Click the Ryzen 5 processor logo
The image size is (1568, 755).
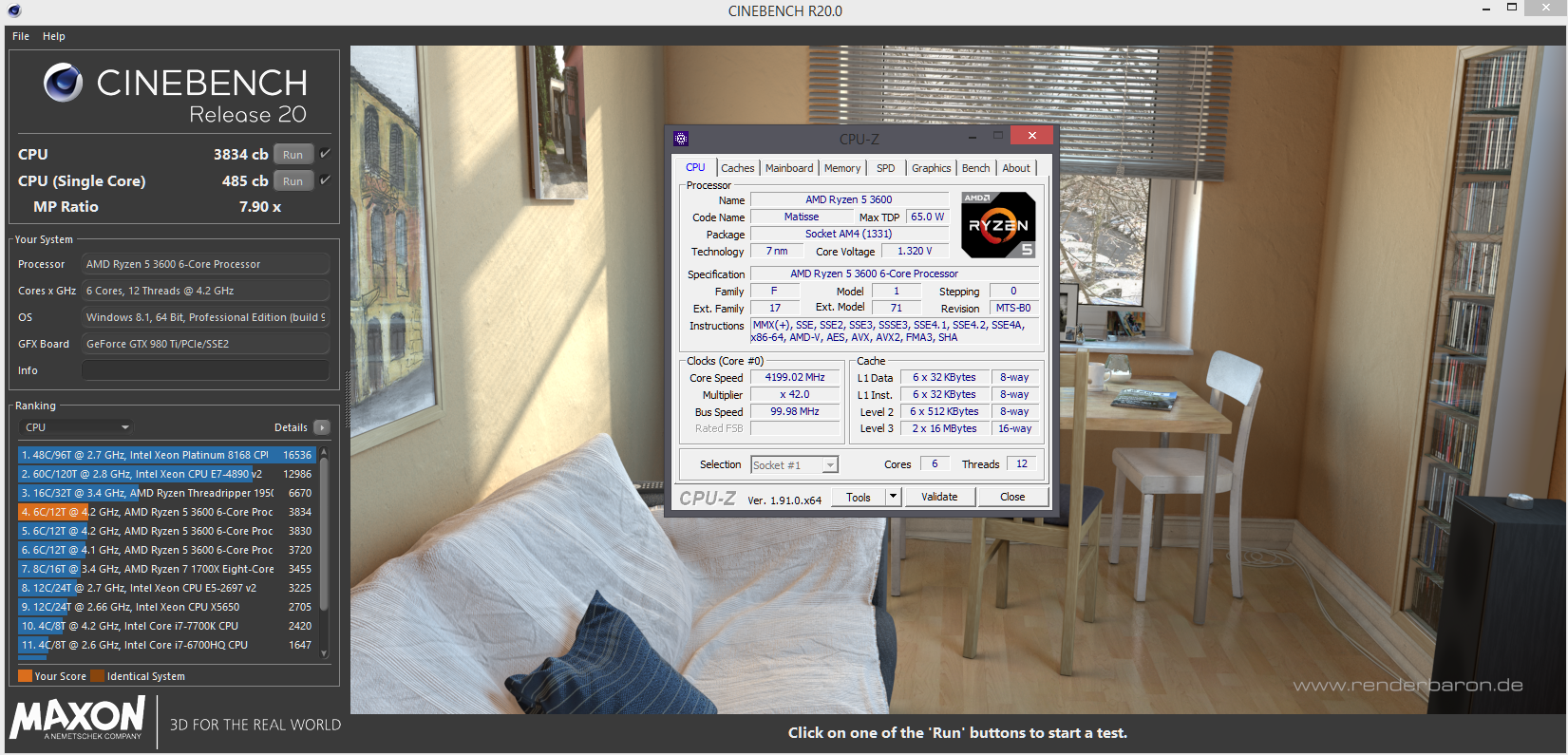click(x=998, y=225)
